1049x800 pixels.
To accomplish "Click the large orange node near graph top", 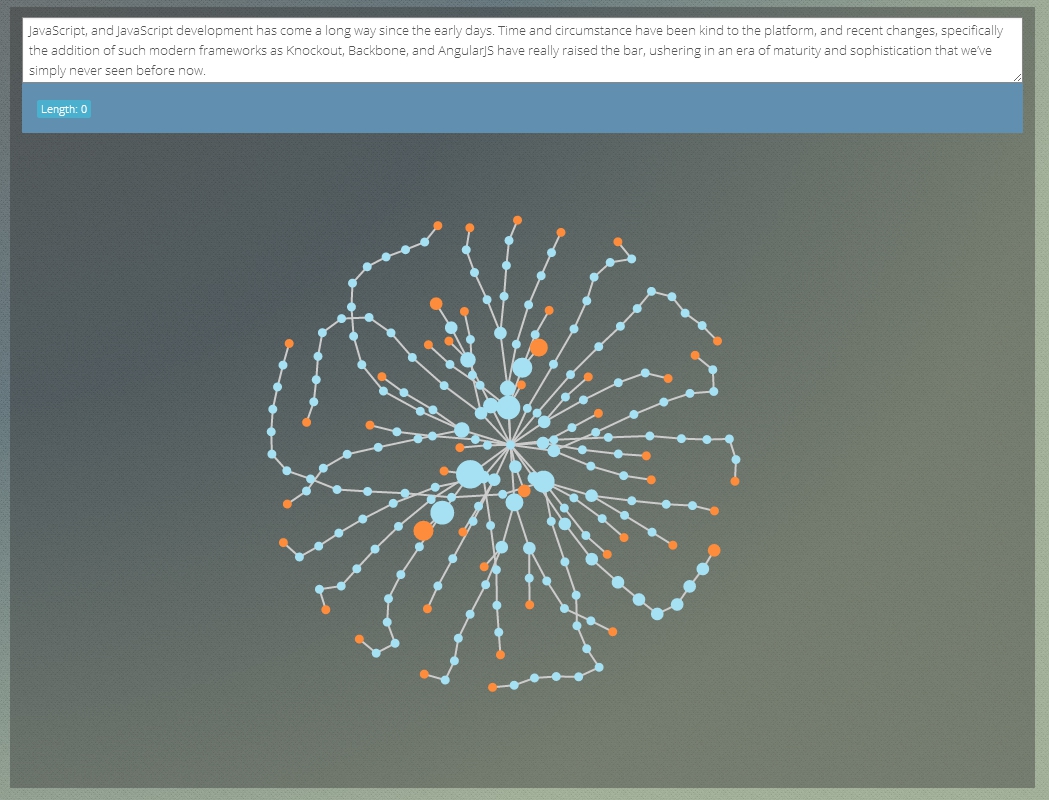I will coord(539,347).
